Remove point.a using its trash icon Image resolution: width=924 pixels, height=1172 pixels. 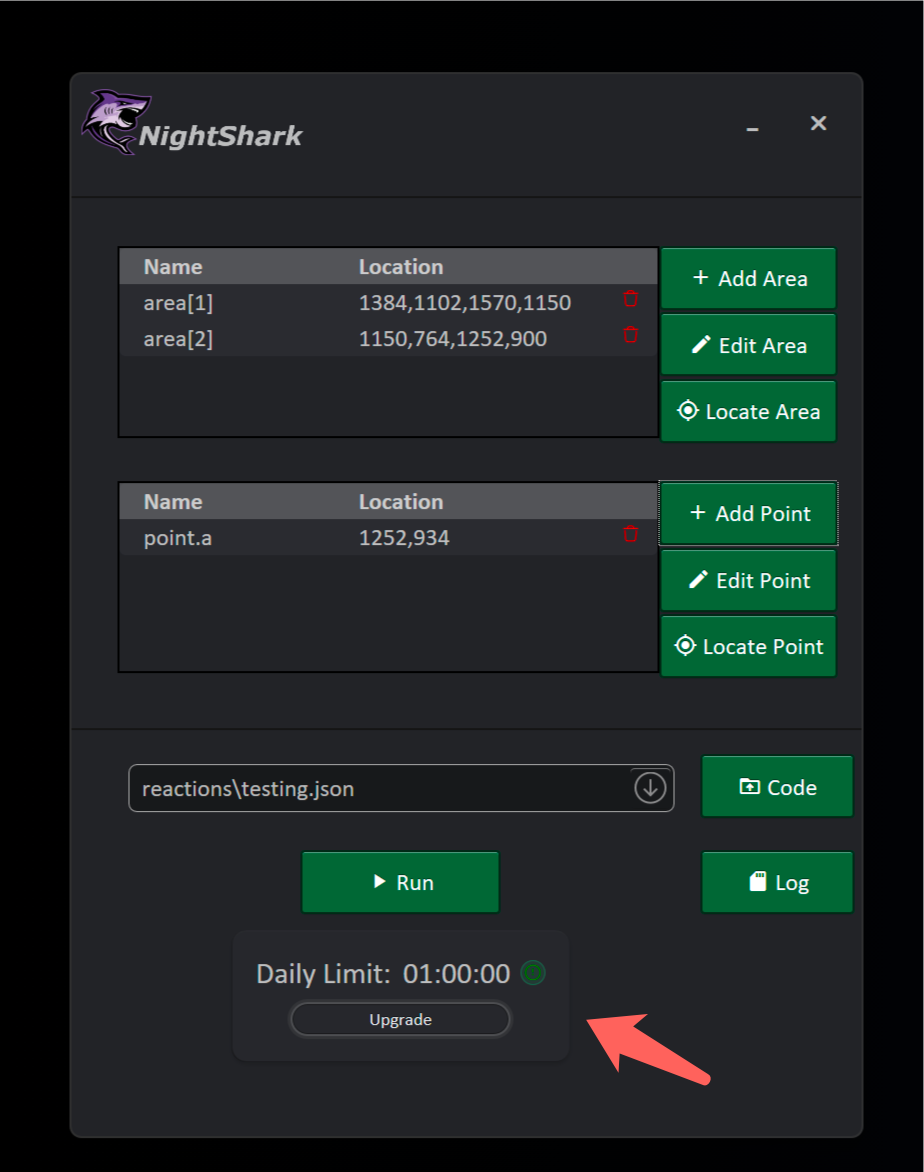(x=630, y=534)
